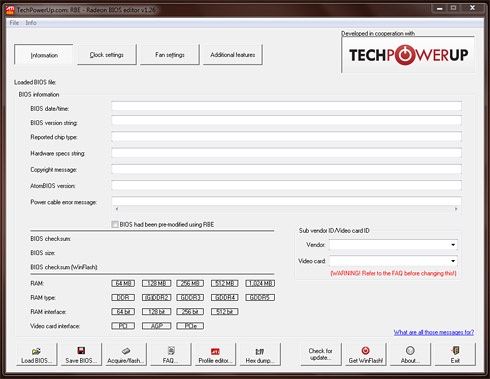490x379 pixels.
Task: Maximize the RBE window
Action: coord(453,8)
